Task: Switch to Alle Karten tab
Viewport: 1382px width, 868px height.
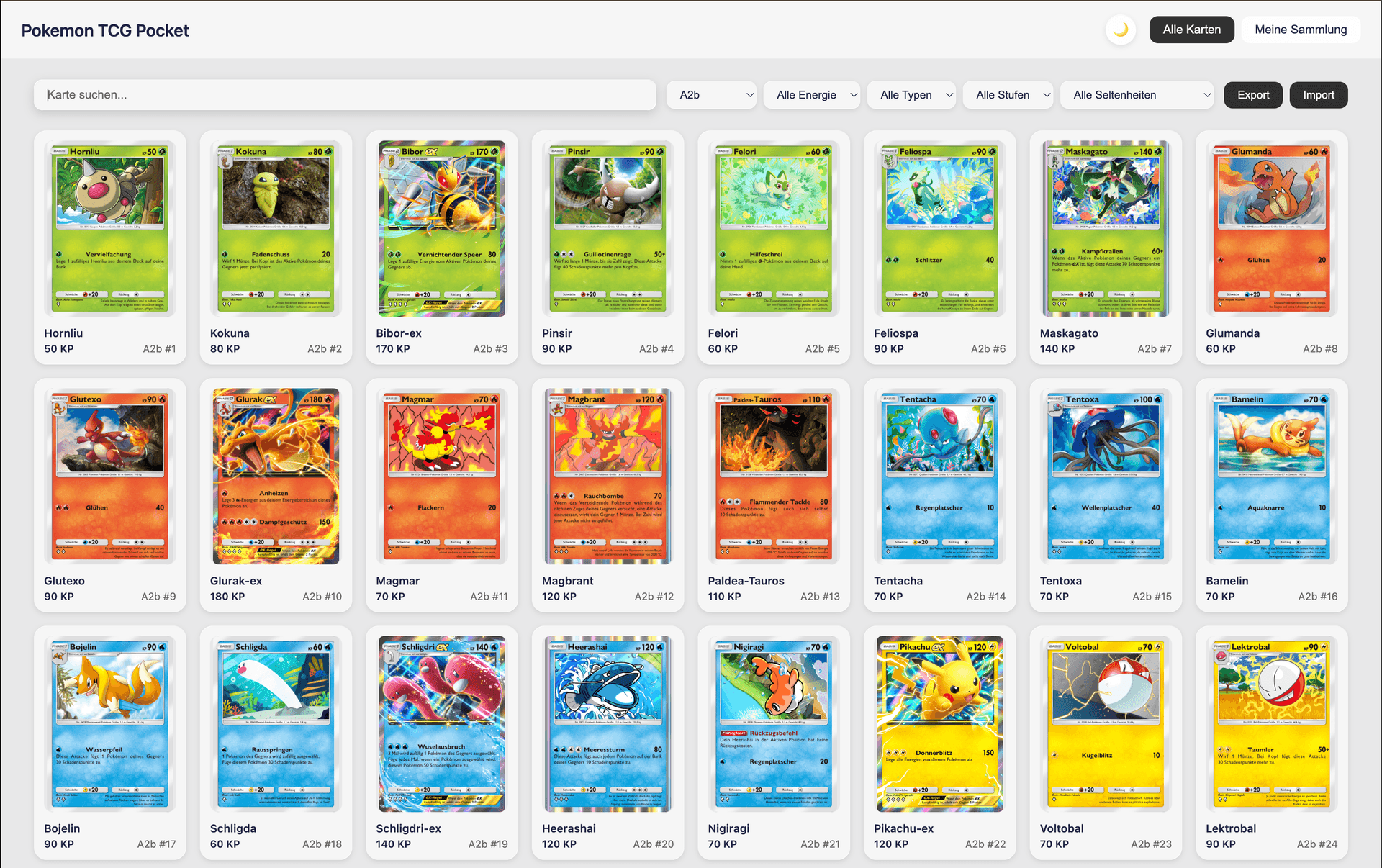Action: [1191, 30]
